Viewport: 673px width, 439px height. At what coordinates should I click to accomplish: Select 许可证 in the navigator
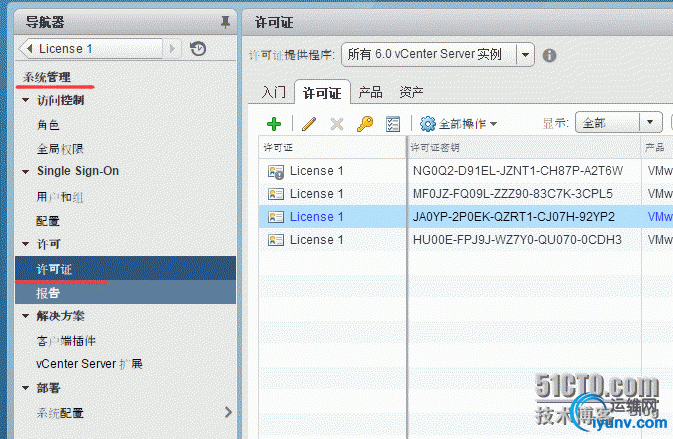[x=125, y=269]
